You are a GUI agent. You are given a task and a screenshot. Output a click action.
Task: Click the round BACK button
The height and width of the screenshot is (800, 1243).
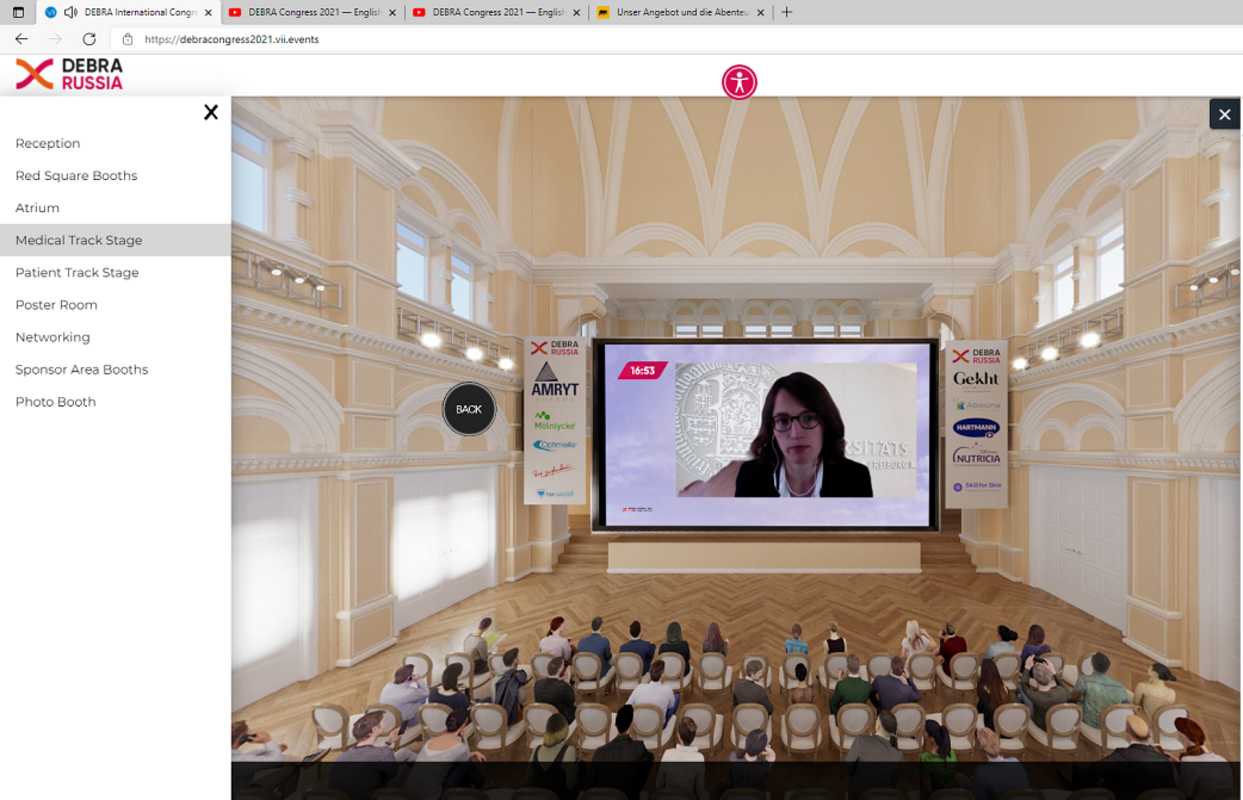click(469, 409)
